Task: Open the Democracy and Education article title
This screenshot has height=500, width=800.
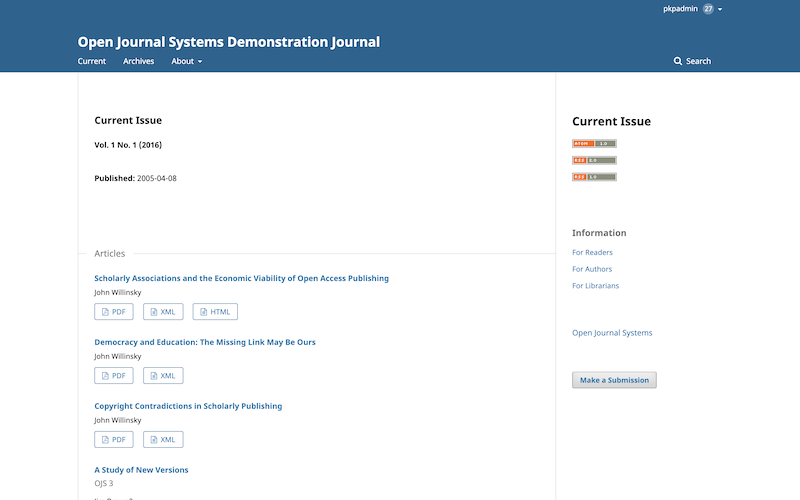Action: (204, 342)
